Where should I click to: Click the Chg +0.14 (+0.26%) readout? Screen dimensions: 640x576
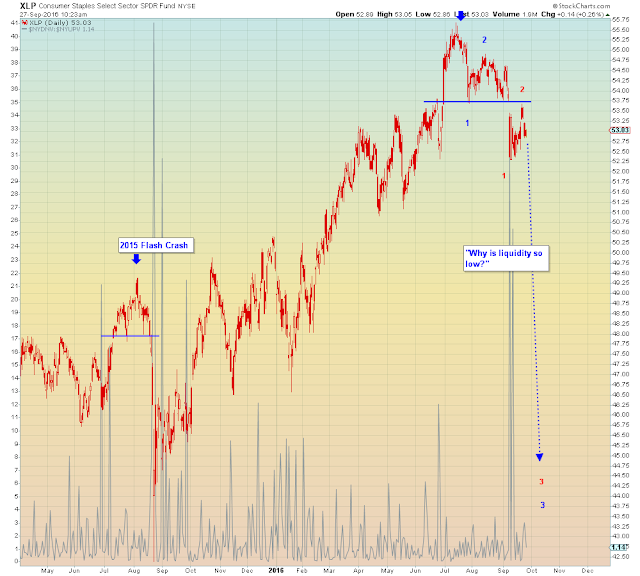[x=572, y=14]
